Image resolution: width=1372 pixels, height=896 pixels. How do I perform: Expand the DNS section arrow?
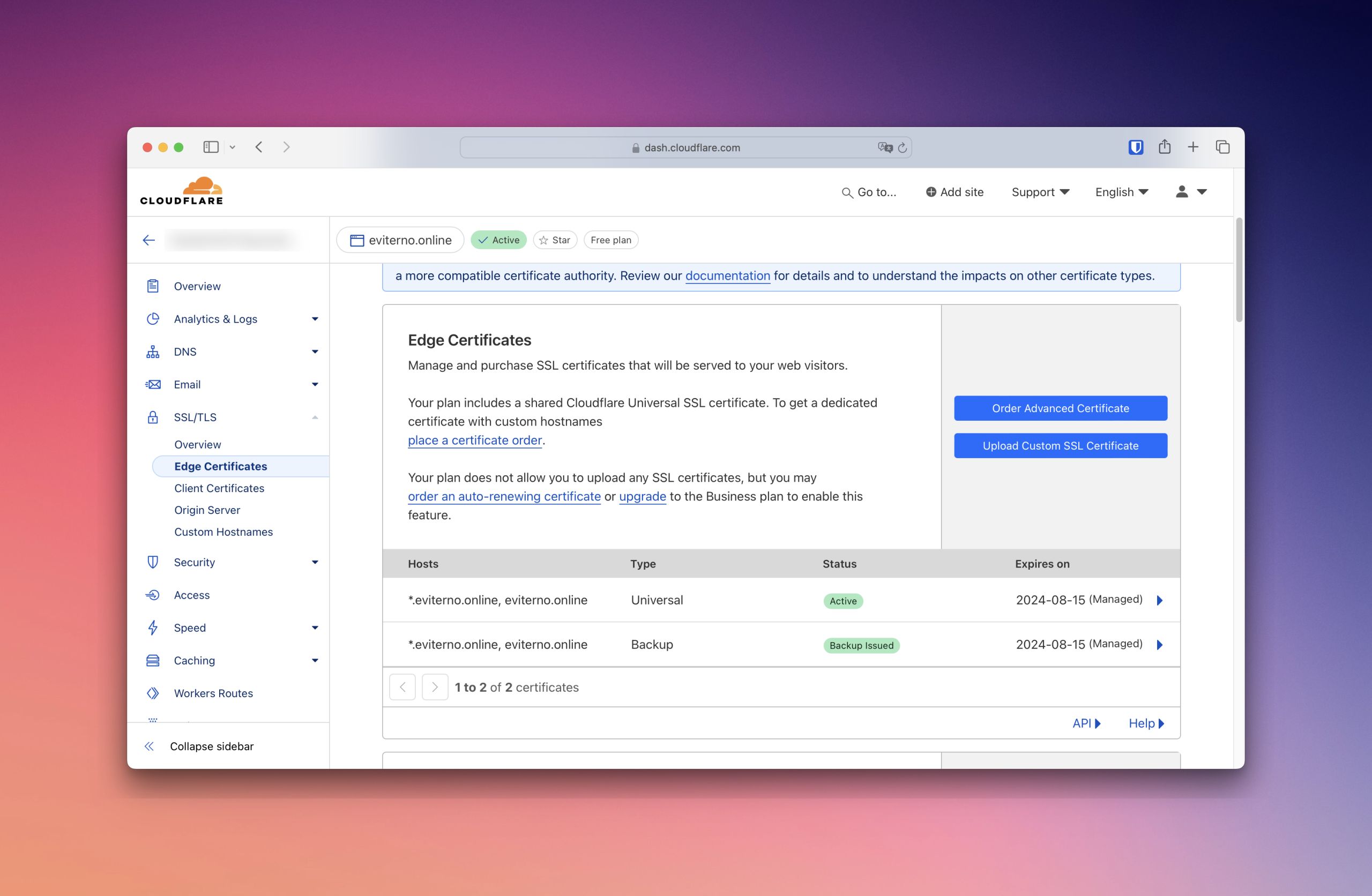click(x=315, y=352)
